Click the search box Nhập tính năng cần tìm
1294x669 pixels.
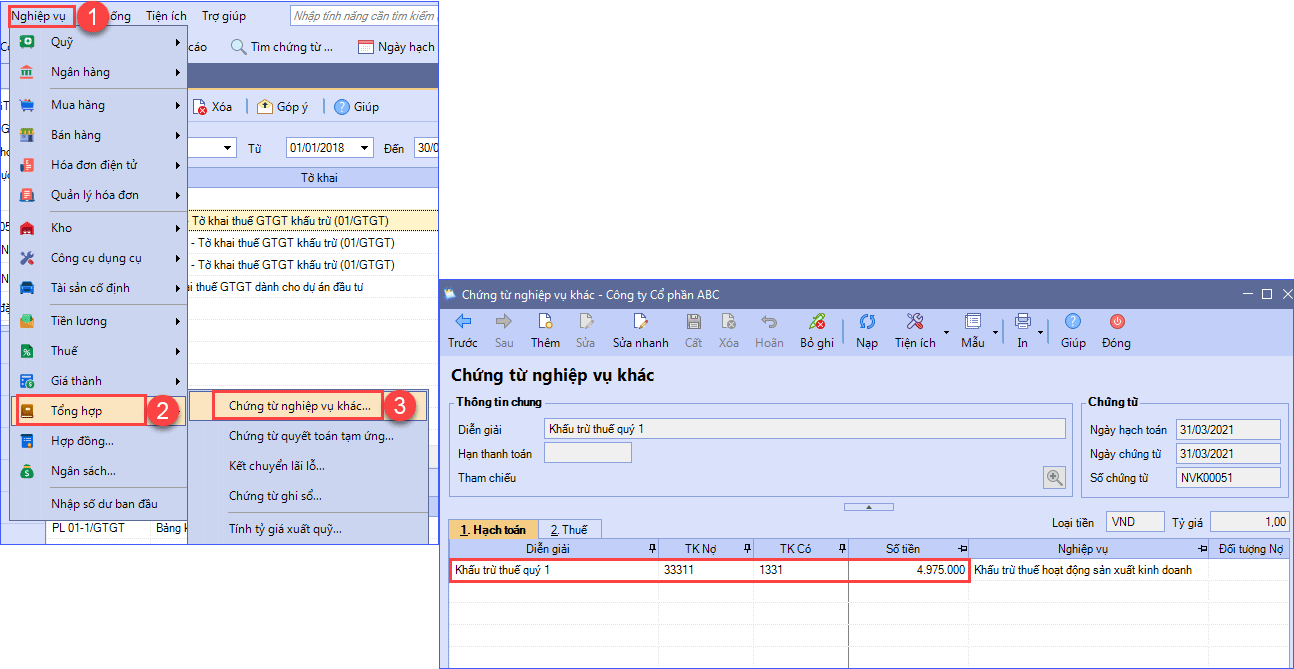362,16
